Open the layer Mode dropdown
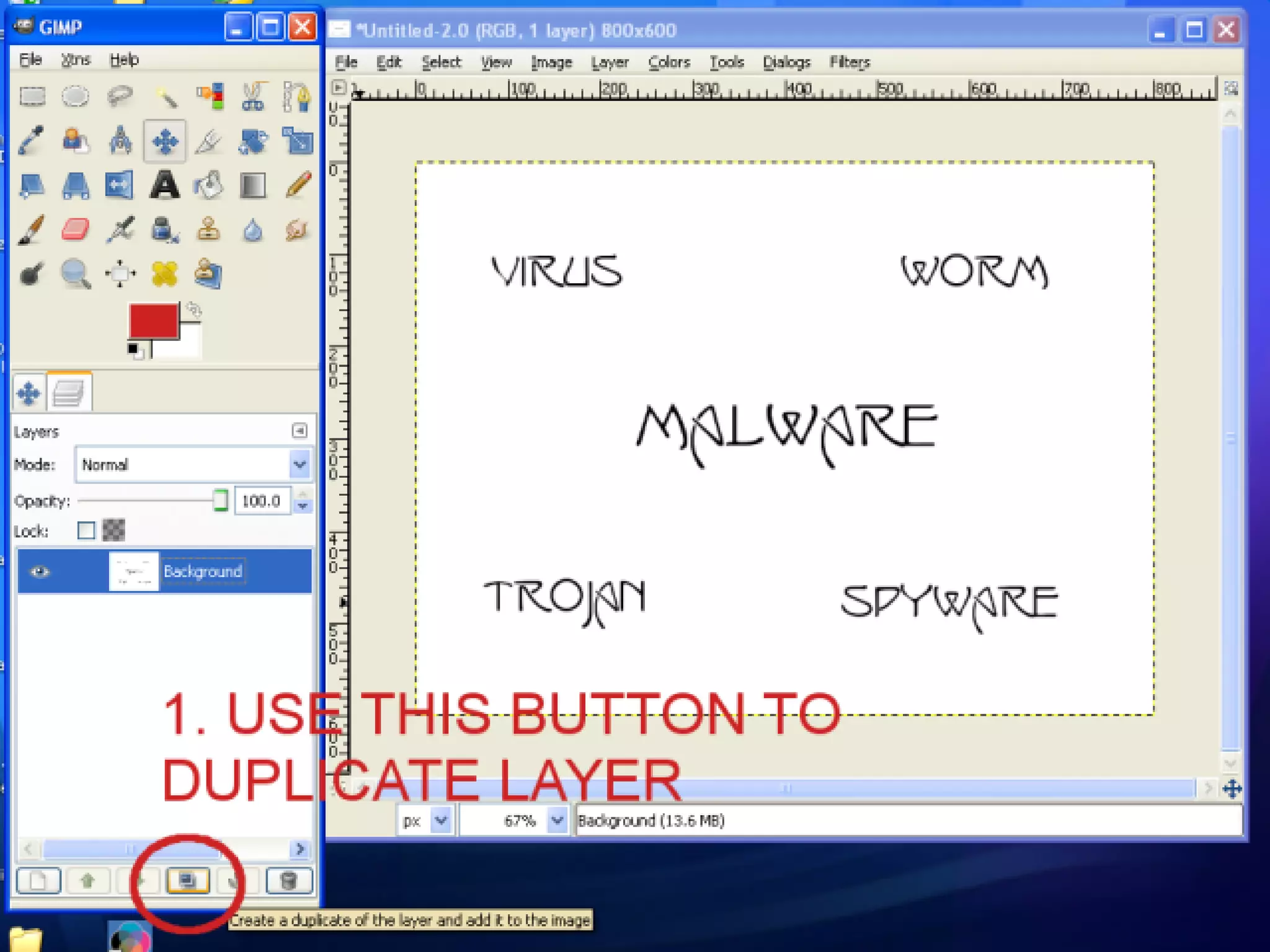Image resolution: width=1270 pixels, height=952 pixels. click(300, 464)
